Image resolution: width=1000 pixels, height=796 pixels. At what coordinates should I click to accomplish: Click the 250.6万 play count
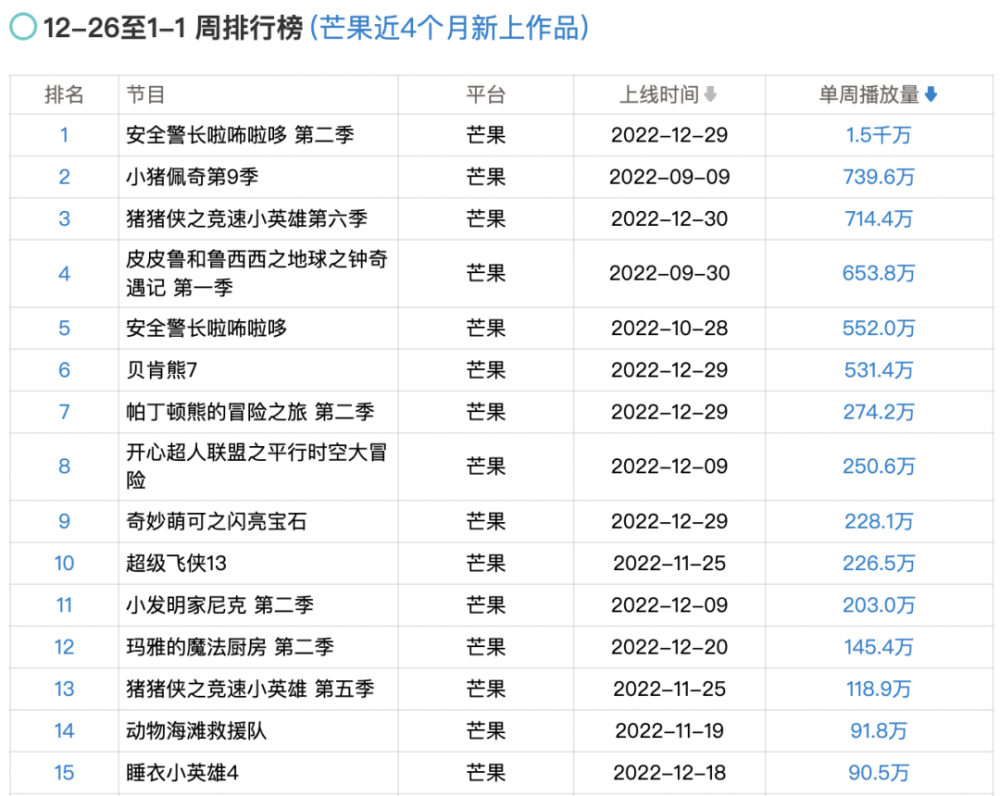pyautogui.click(x=879, y=466)
